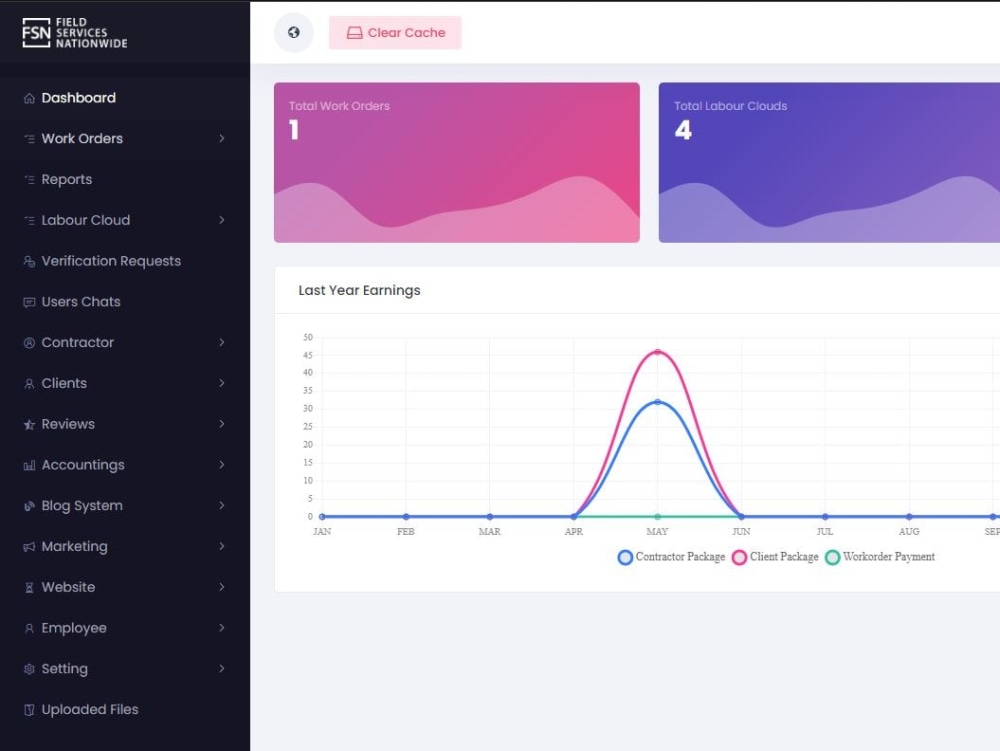The image size is (1000, 751).
Task: Click the Dashboard home icon
Action: tap(29, 98)
